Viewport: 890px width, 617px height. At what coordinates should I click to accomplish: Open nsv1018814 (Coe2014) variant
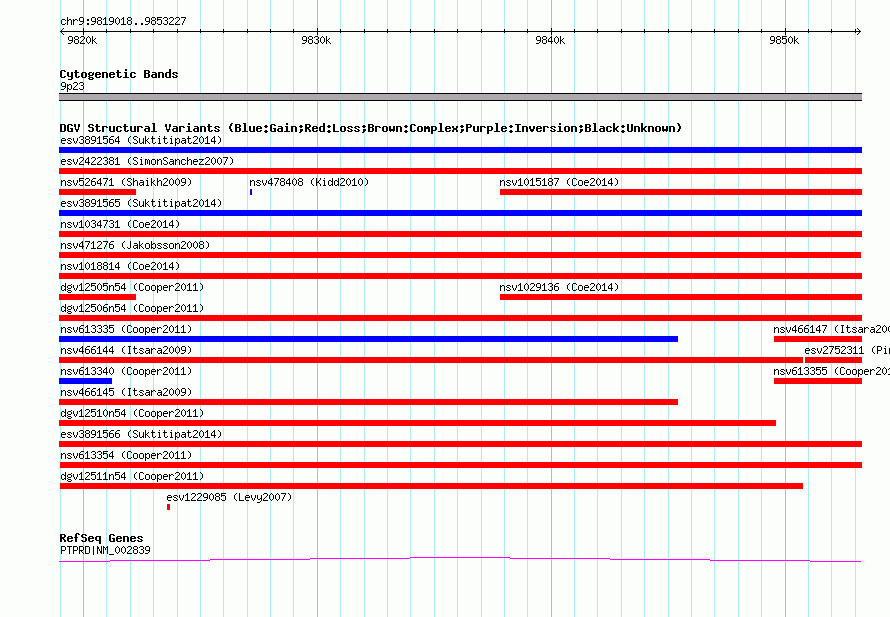pyautogui.click(x=120, y=266)
